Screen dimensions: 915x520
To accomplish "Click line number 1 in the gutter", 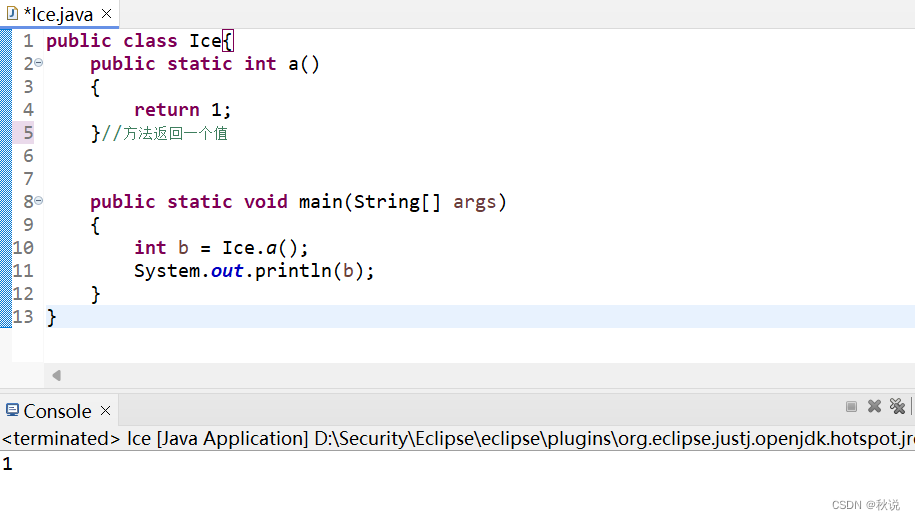I will (x=28, y=41).
